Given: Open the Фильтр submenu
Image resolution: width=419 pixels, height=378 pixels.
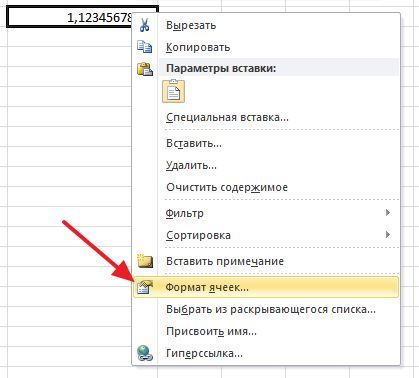Looking at the screenshot, I should pyautogui.click(x=266, y=213).
